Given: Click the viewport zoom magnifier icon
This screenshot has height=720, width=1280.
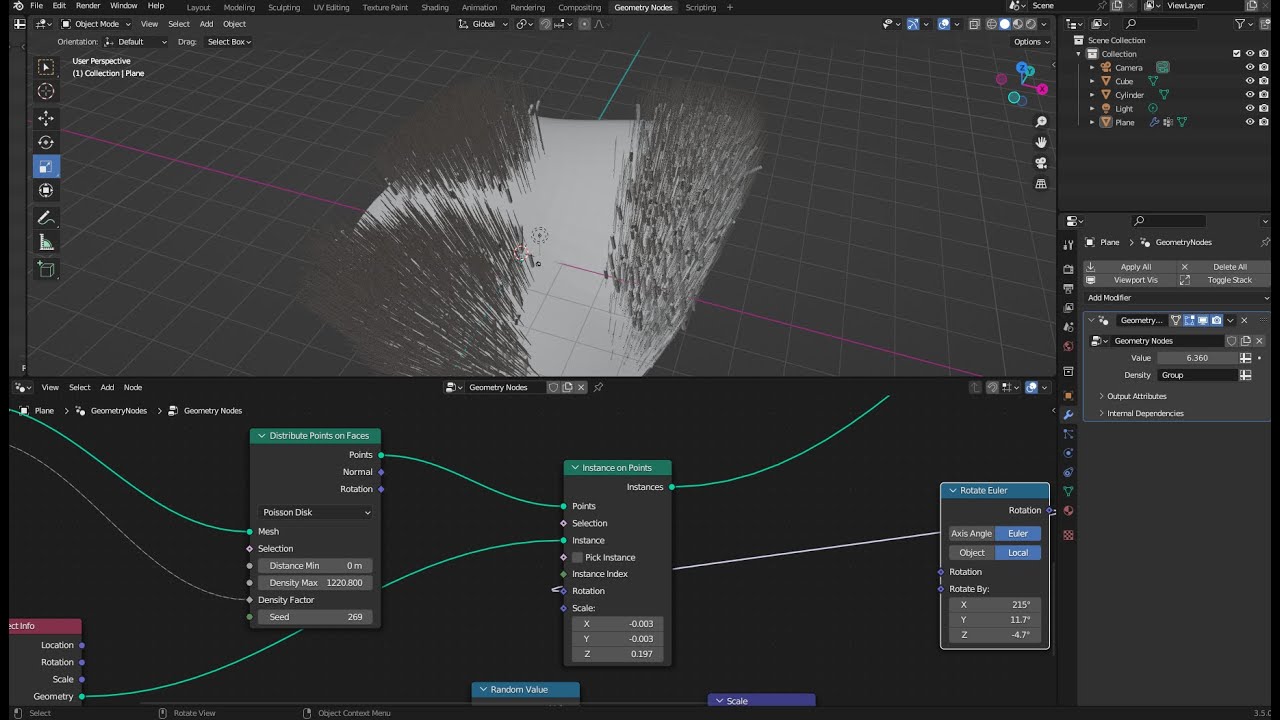Looking at the screenshot, I should coord(1041,122).
